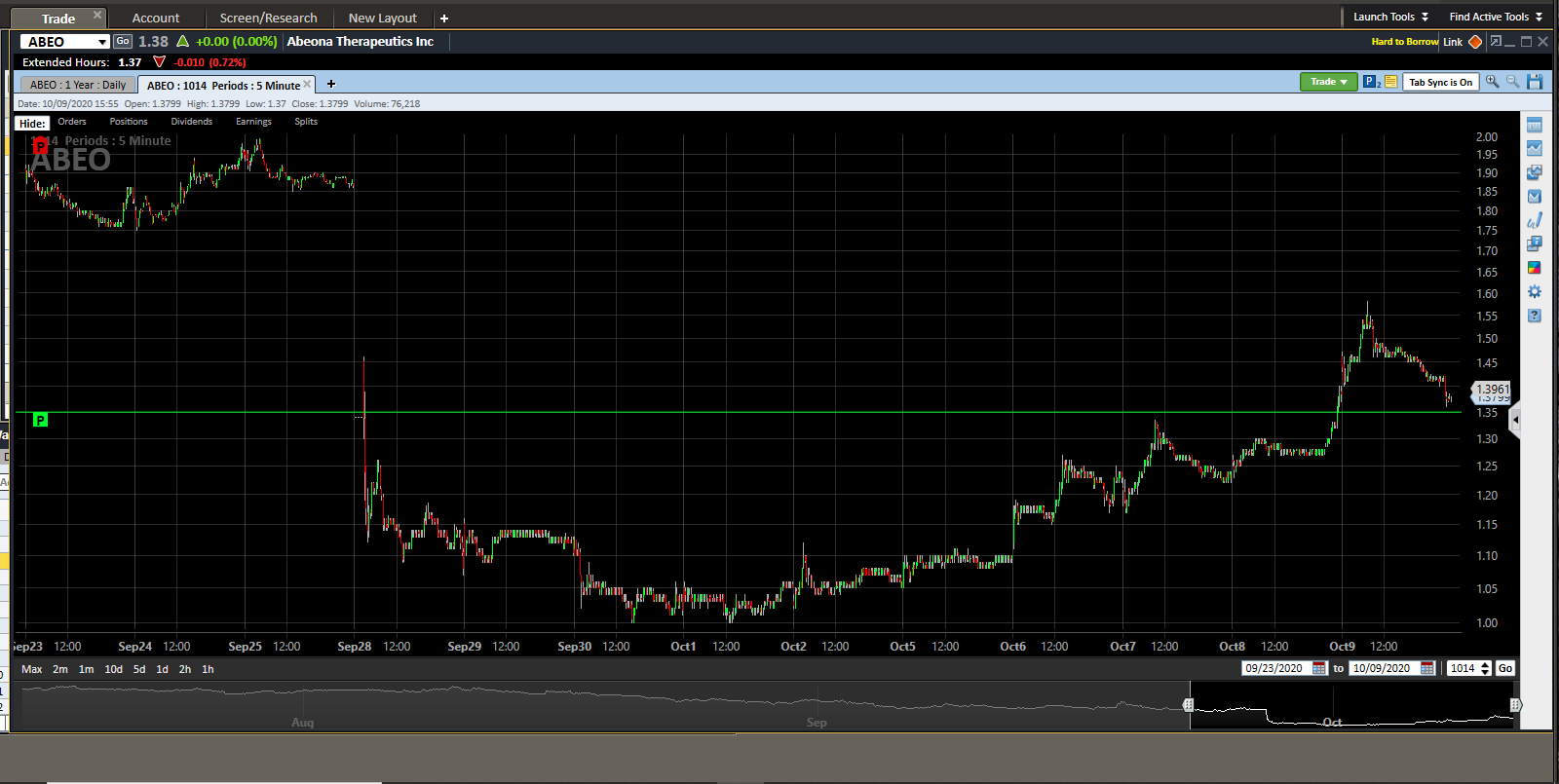
Task: Save the chart with floppy disk icon
Action: (x=1536, y=82)
